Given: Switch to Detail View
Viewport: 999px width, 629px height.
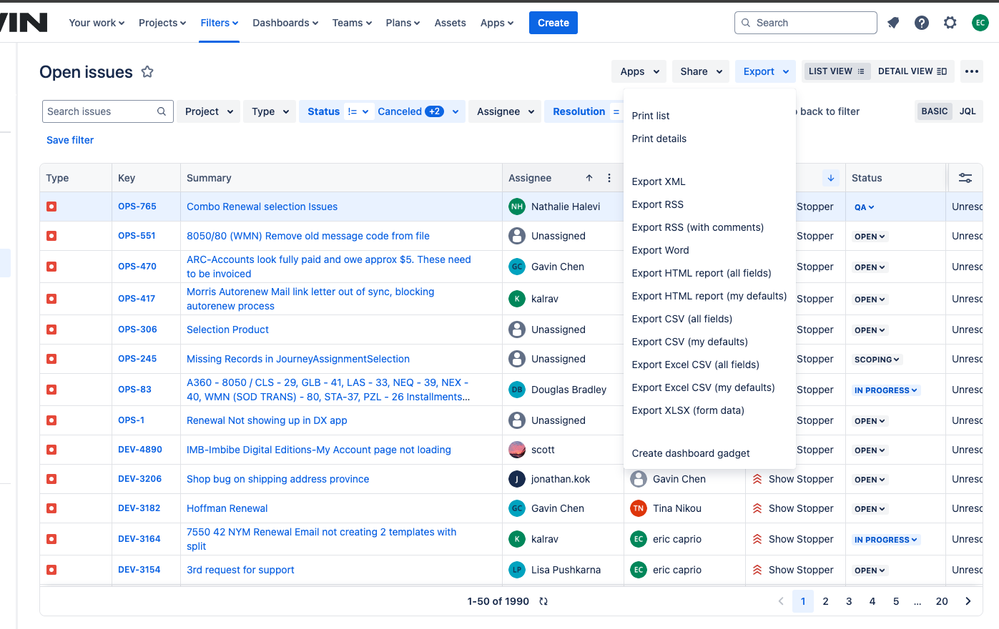Looking at the screenshot, I should click(x=912, y=71).
